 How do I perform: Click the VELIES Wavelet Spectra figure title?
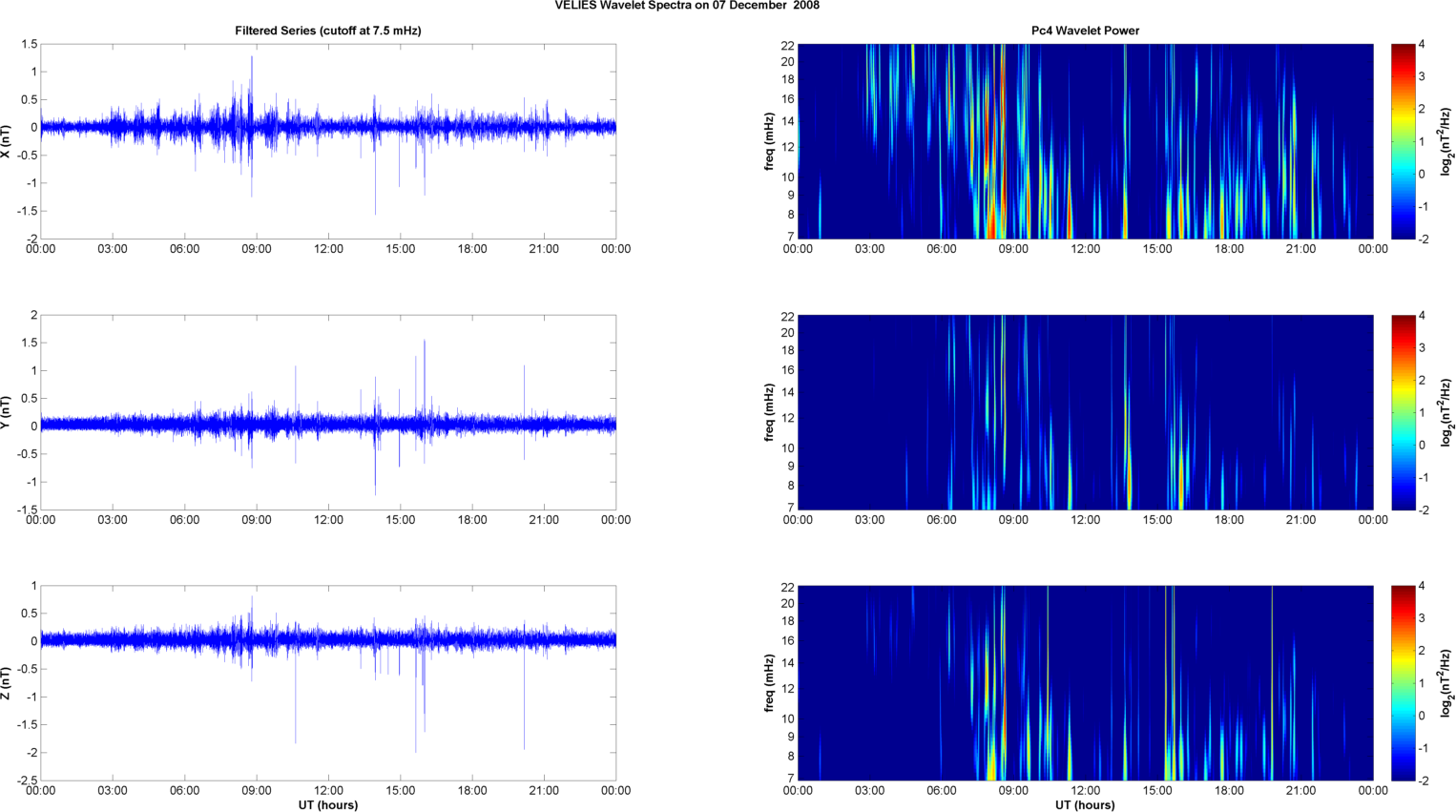pos(687,6)
